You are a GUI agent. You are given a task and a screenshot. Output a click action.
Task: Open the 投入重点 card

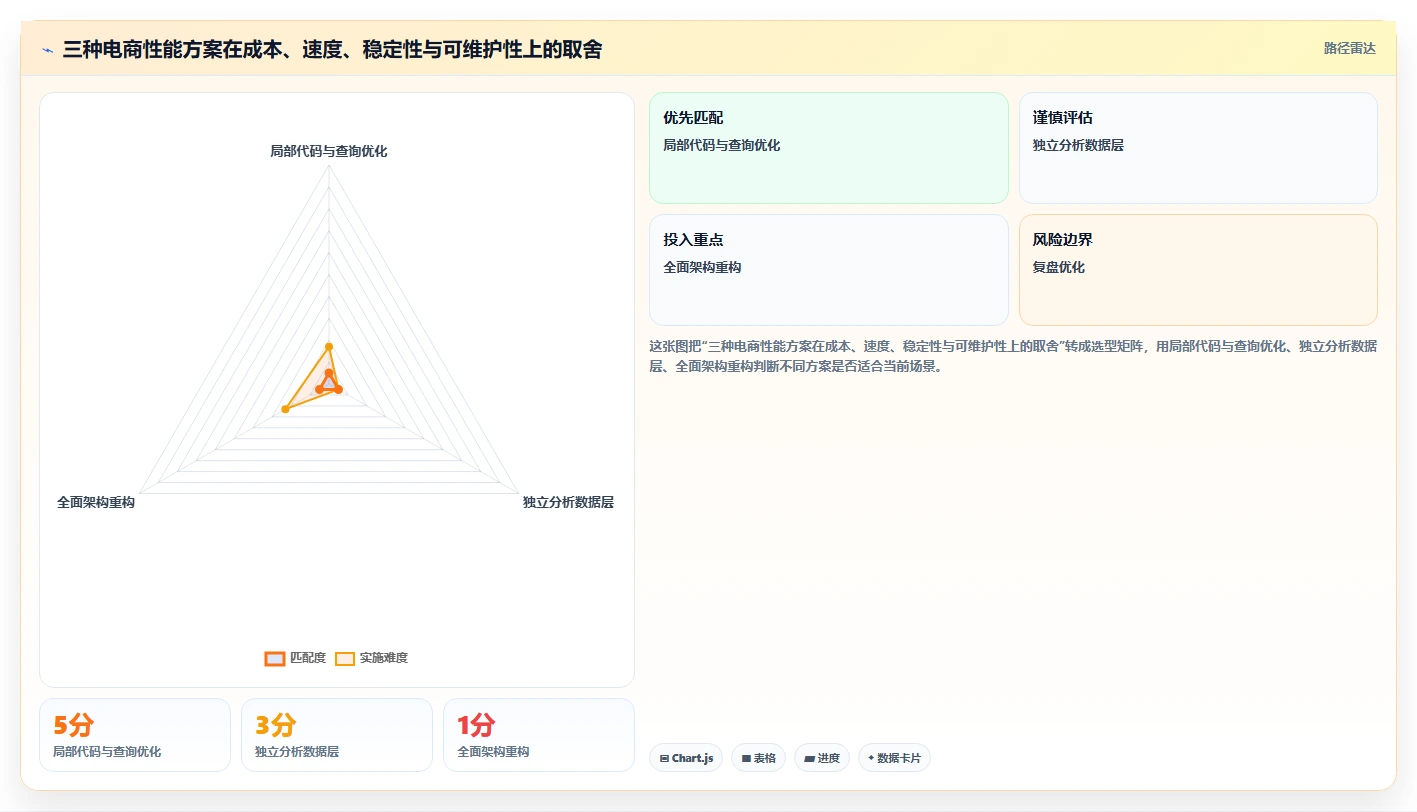click(x=829, y=270)
